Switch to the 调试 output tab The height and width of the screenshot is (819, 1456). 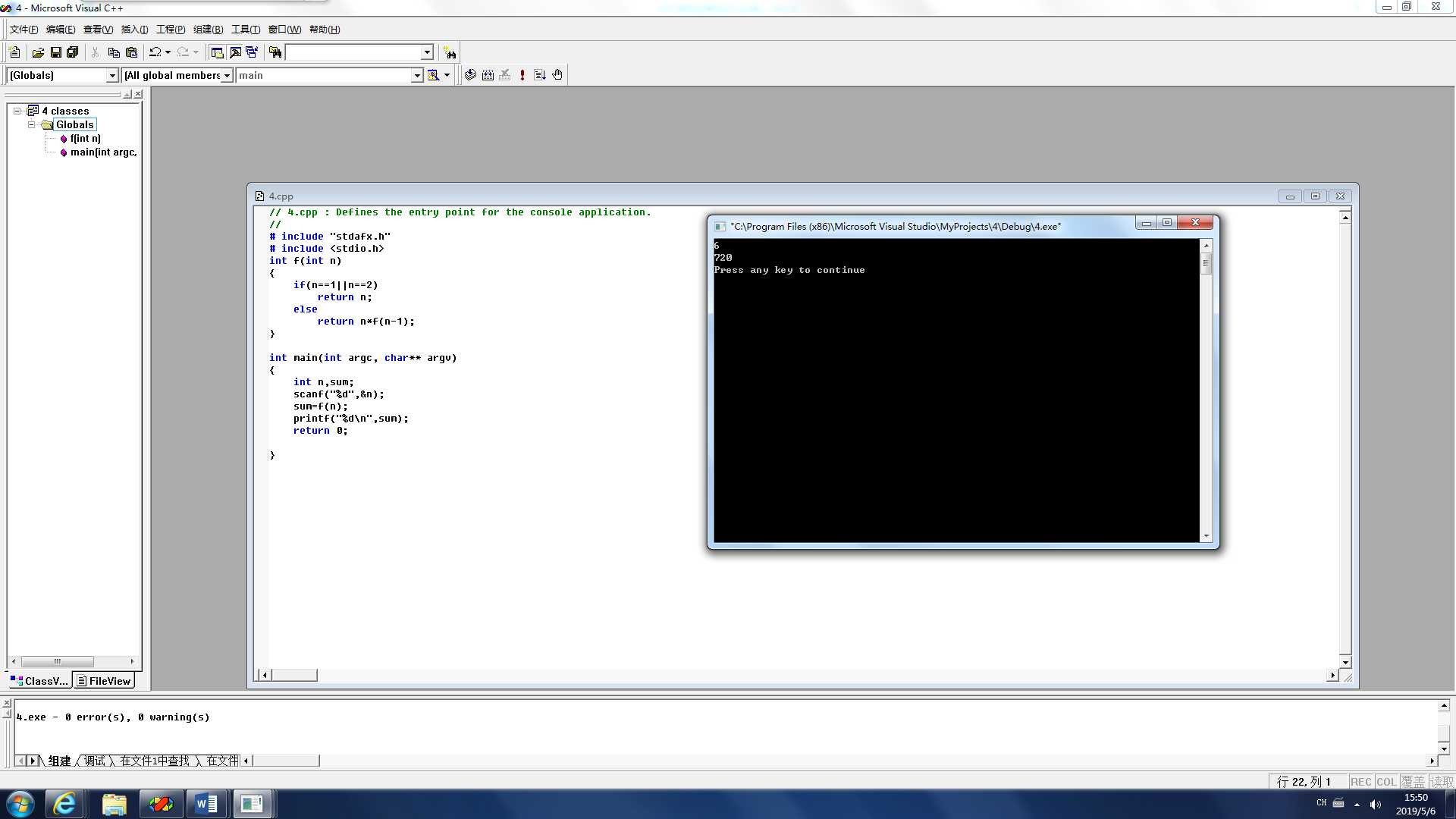(x=95, y=761)
